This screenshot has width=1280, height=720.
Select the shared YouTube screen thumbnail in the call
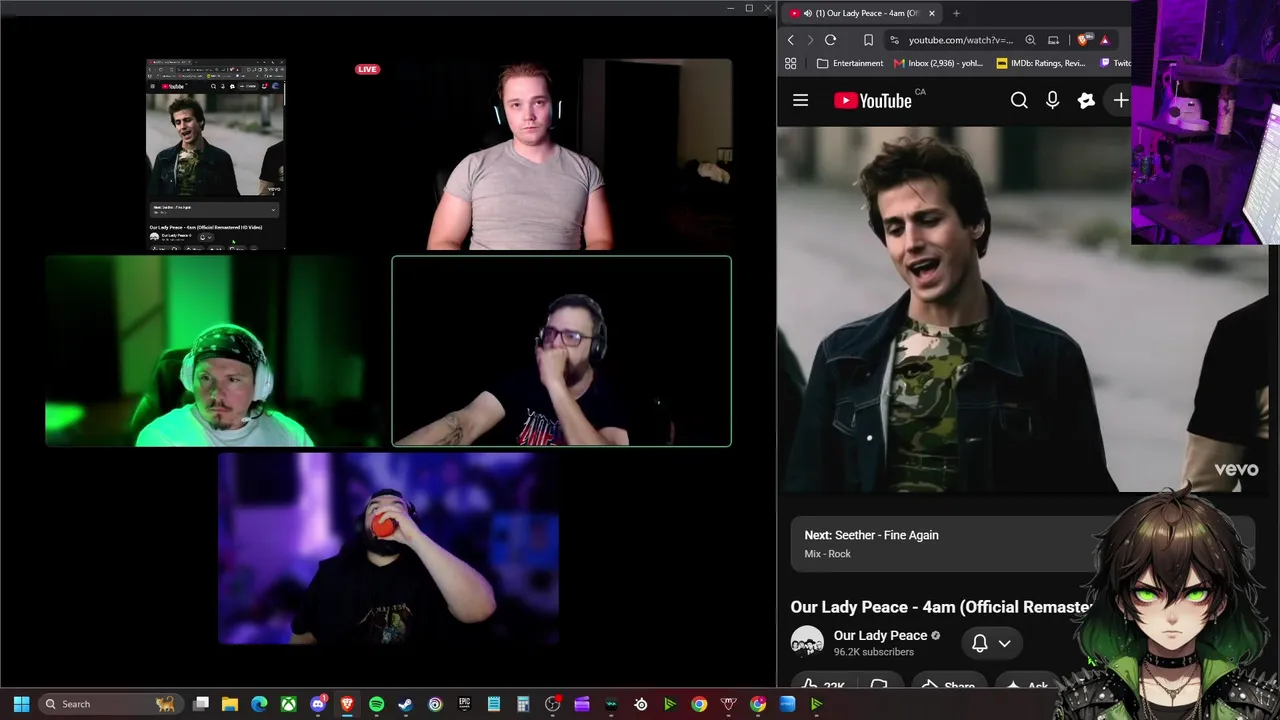(x=216, y=154)
